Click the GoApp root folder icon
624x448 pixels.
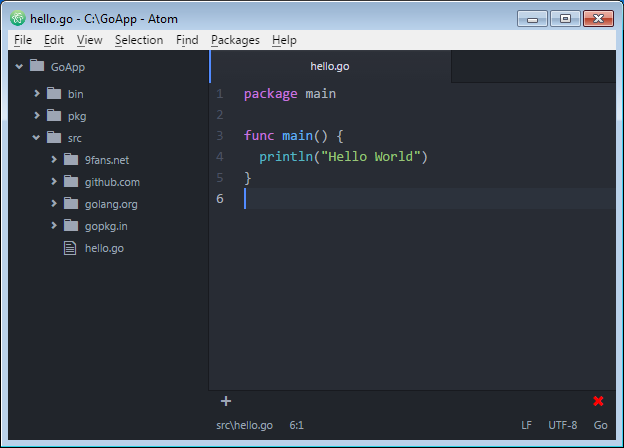tap(37, 66)
